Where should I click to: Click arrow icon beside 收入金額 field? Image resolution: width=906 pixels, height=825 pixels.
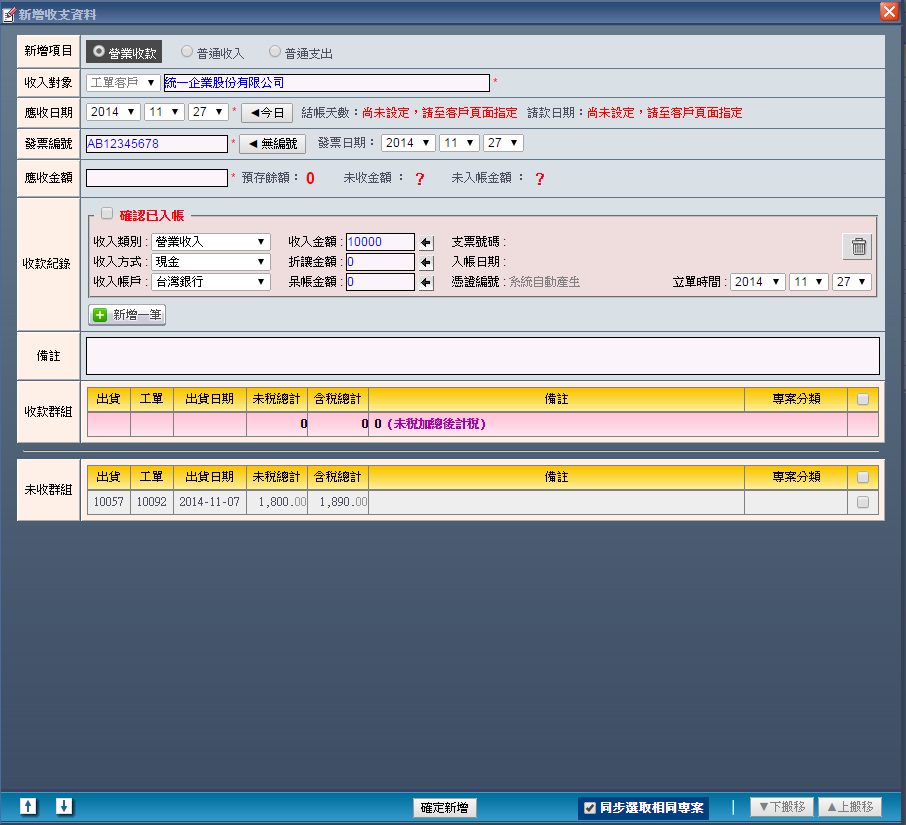tap(426, 242)
